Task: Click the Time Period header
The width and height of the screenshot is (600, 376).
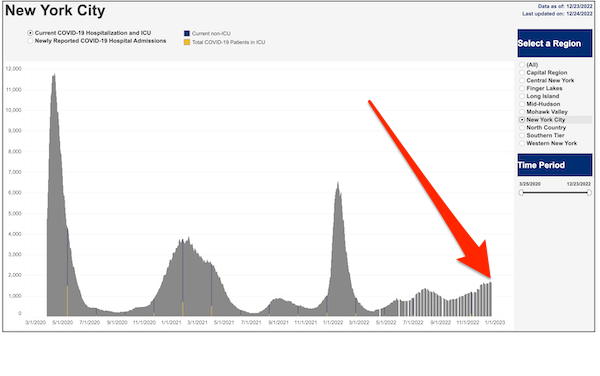Action: coord(555,165)
